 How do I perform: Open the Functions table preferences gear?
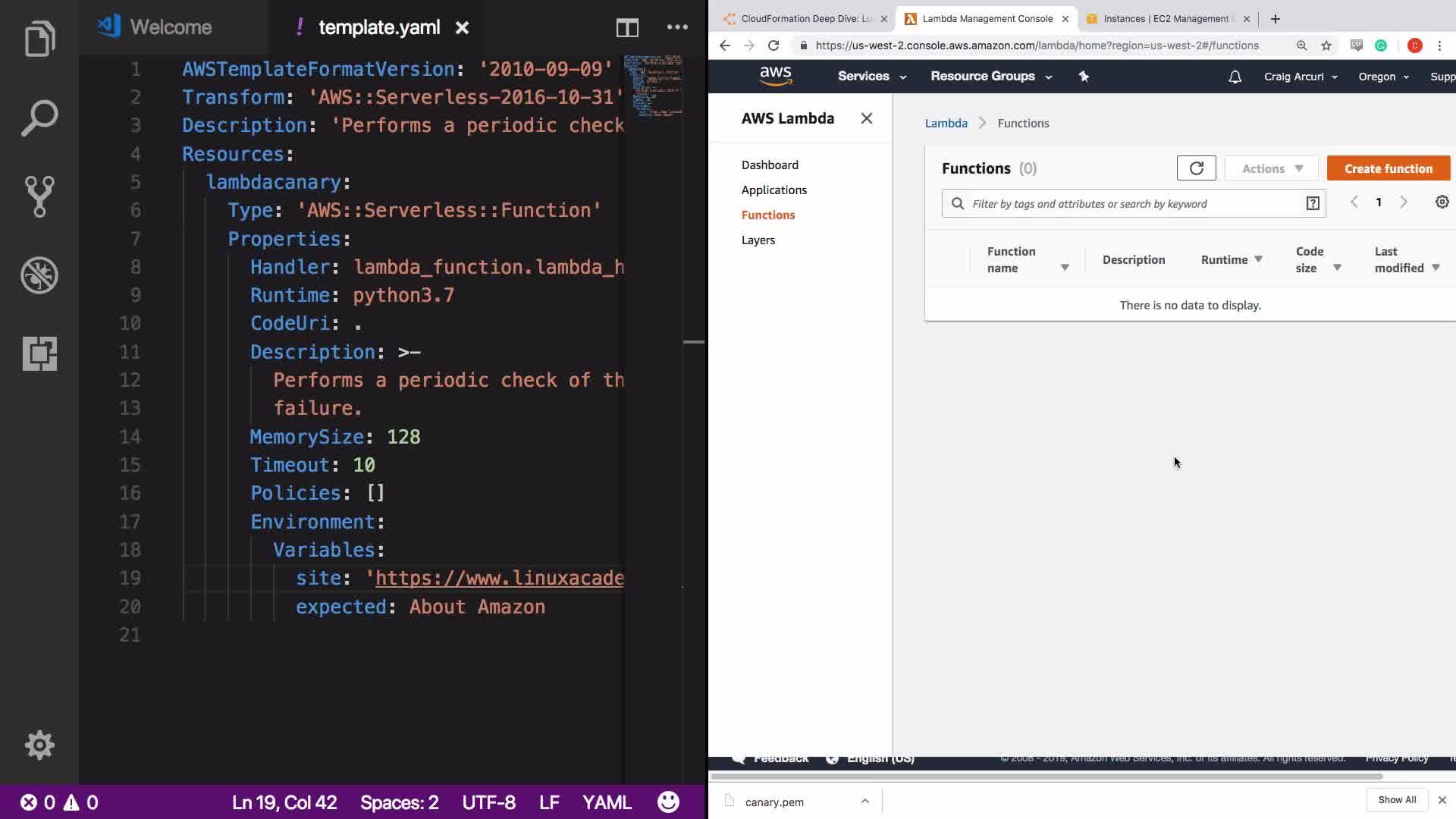[1442, 202]
